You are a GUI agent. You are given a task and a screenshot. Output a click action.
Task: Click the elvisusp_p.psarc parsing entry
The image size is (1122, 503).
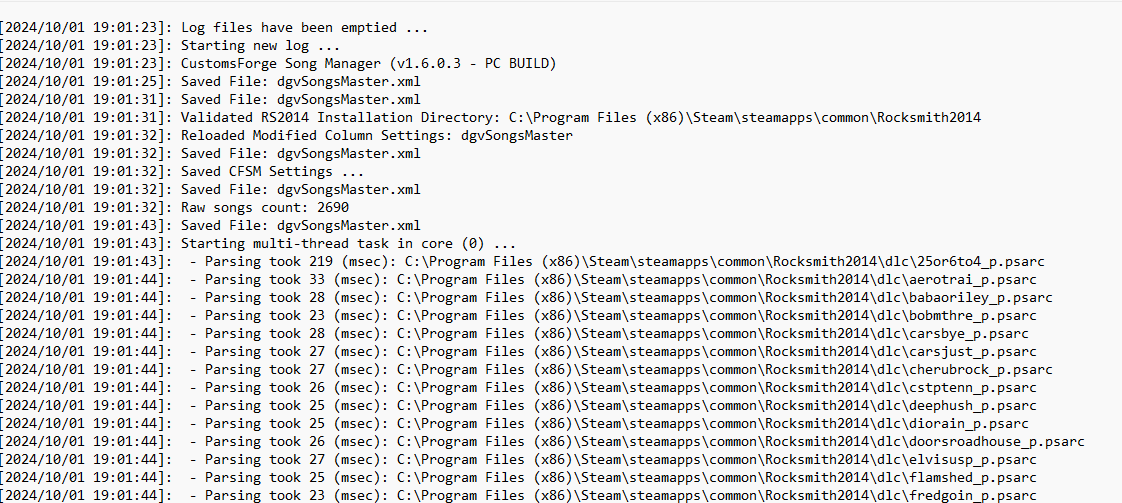(518, 459)
